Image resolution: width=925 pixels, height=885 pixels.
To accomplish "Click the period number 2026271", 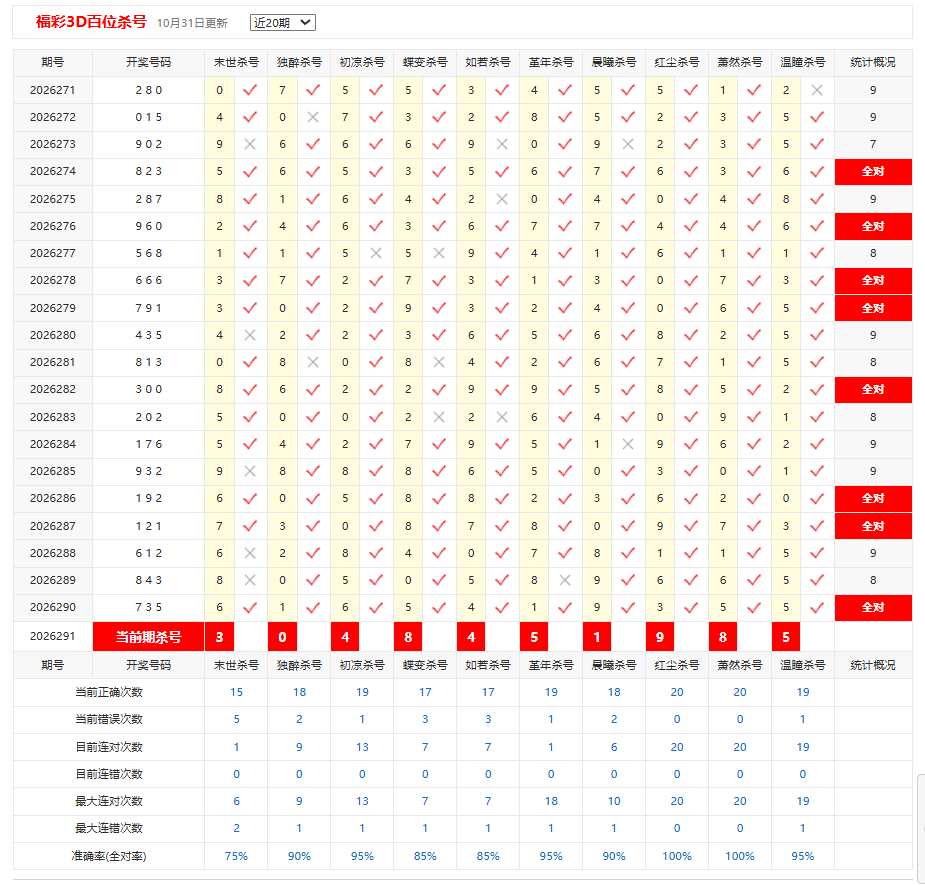I will click(53, 90).
